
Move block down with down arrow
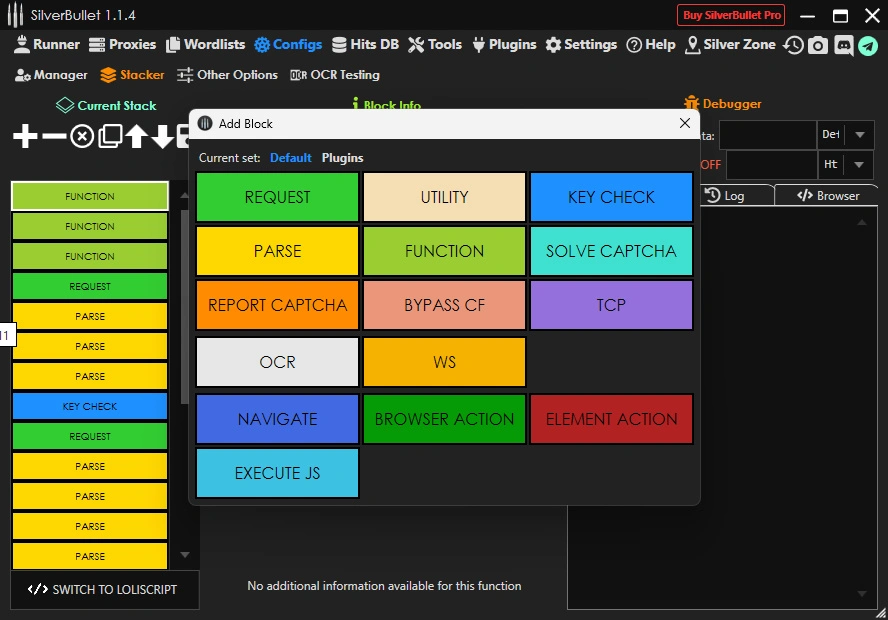click(x=163, y=136)
